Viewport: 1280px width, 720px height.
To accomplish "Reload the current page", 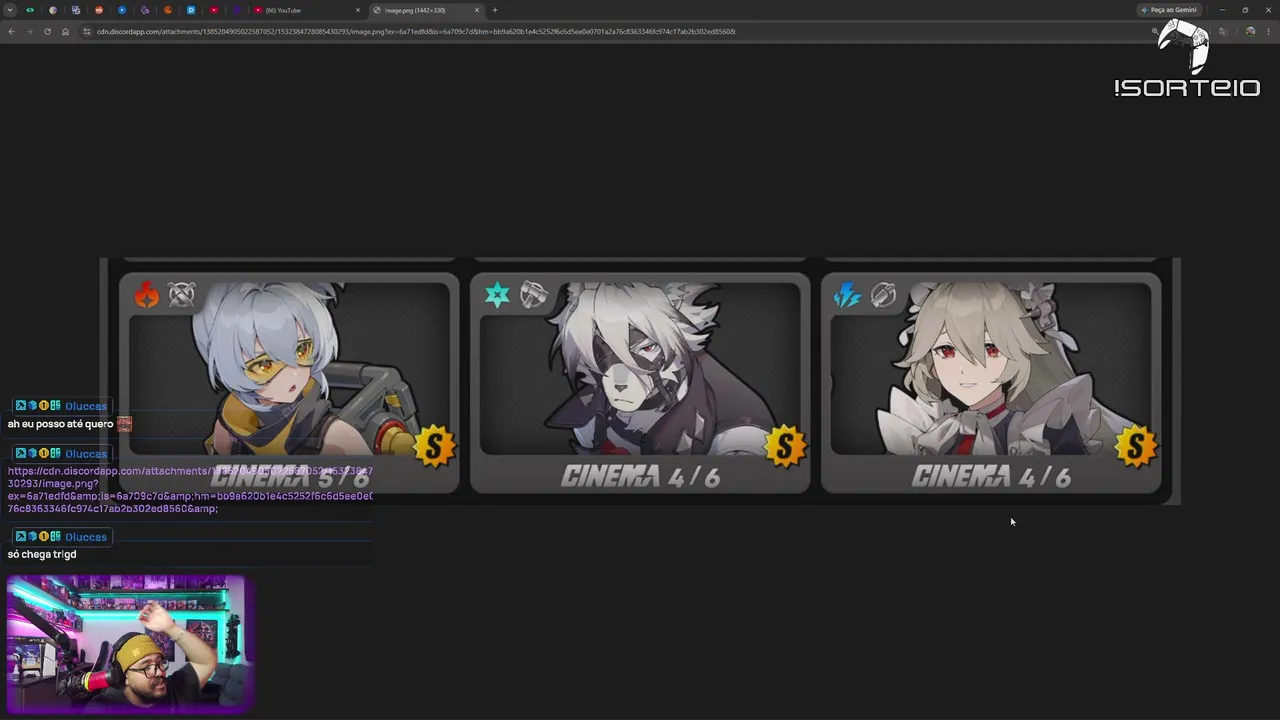I will click(x=47, y=31).
